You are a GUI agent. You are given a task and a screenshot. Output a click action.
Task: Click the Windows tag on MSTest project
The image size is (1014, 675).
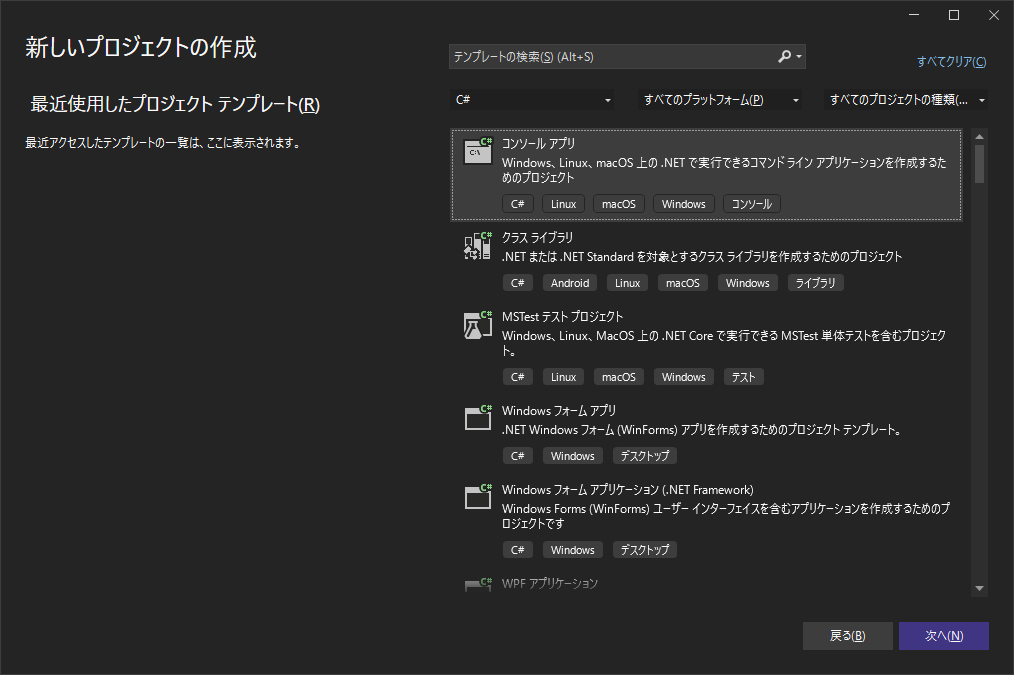pos(684,377)
